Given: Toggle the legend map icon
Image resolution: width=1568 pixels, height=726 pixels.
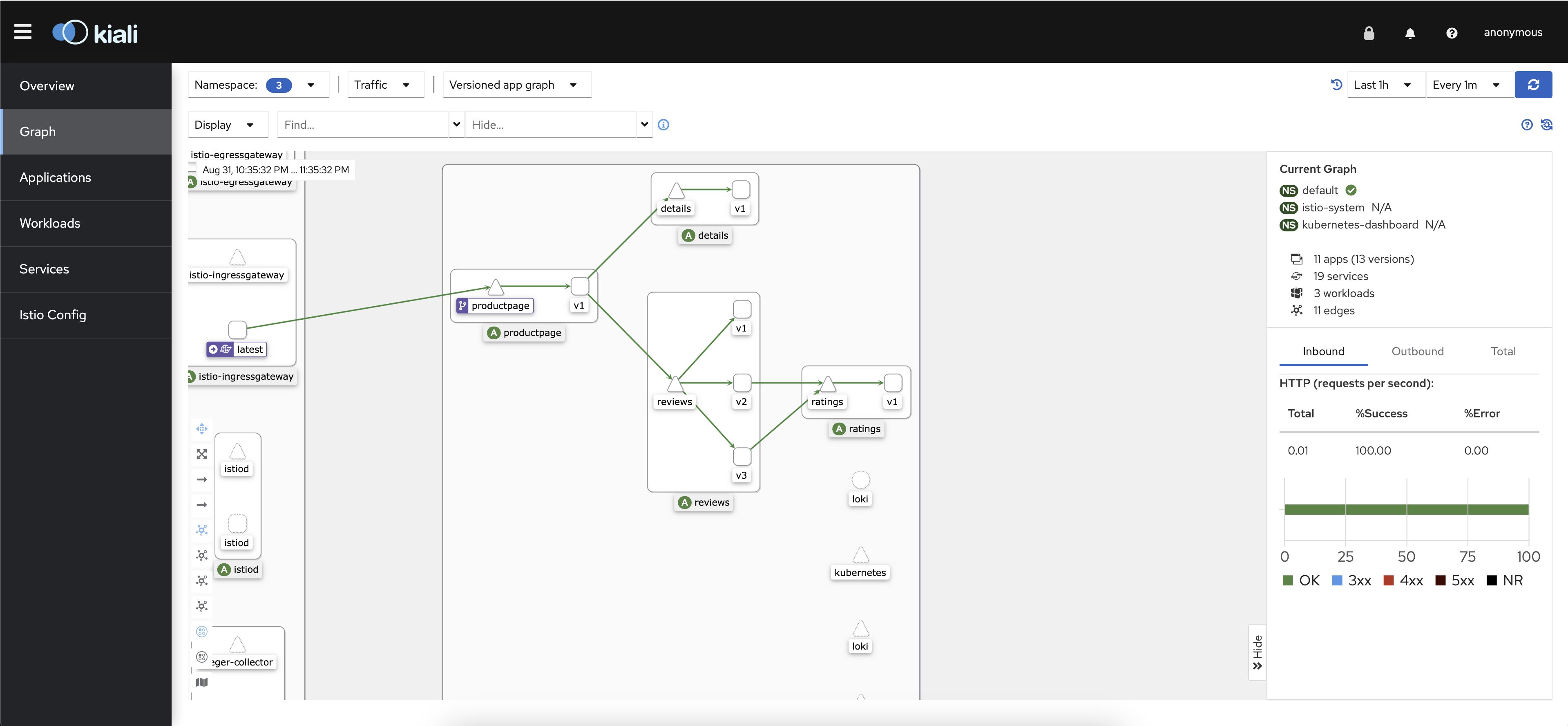Looking at the screenshot, I should (201, 682).
